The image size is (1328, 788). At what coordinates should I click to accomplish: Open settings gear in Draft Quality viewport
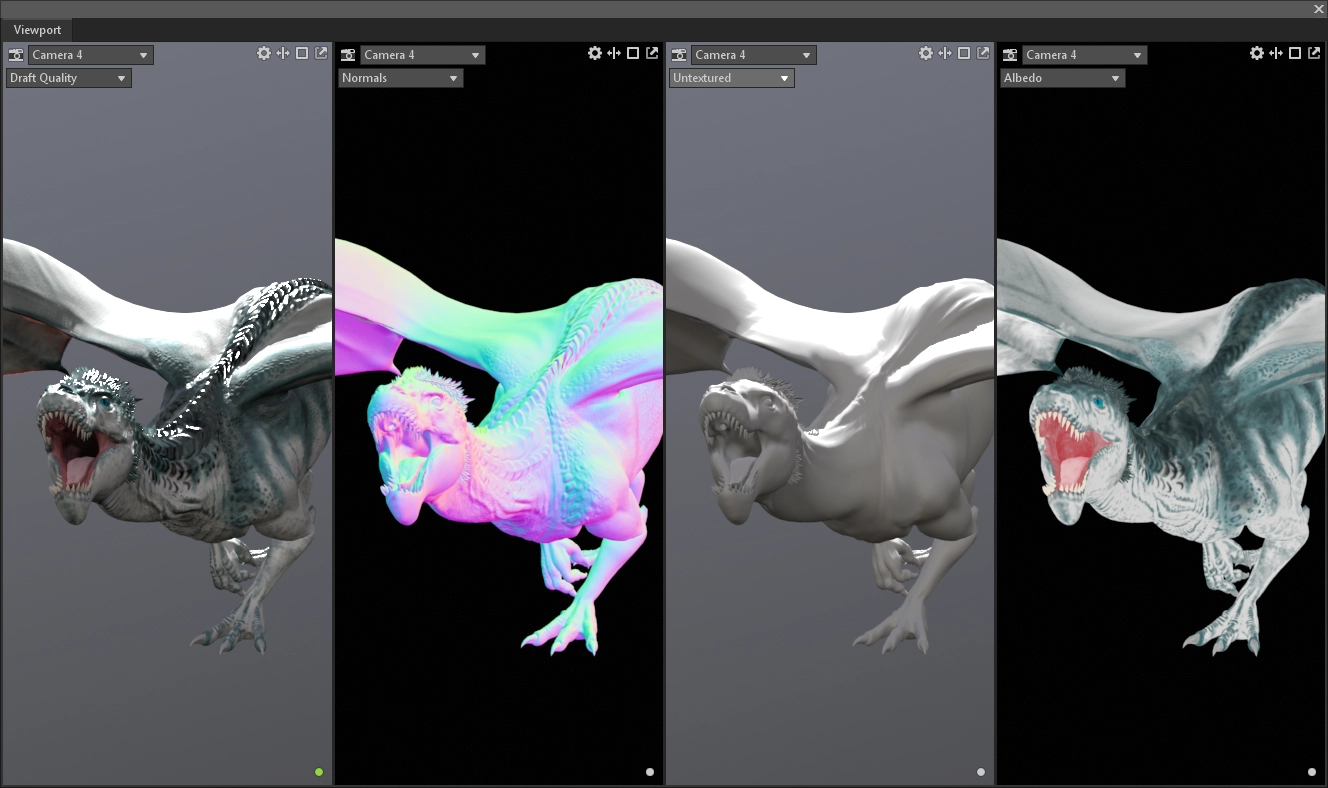264,54
